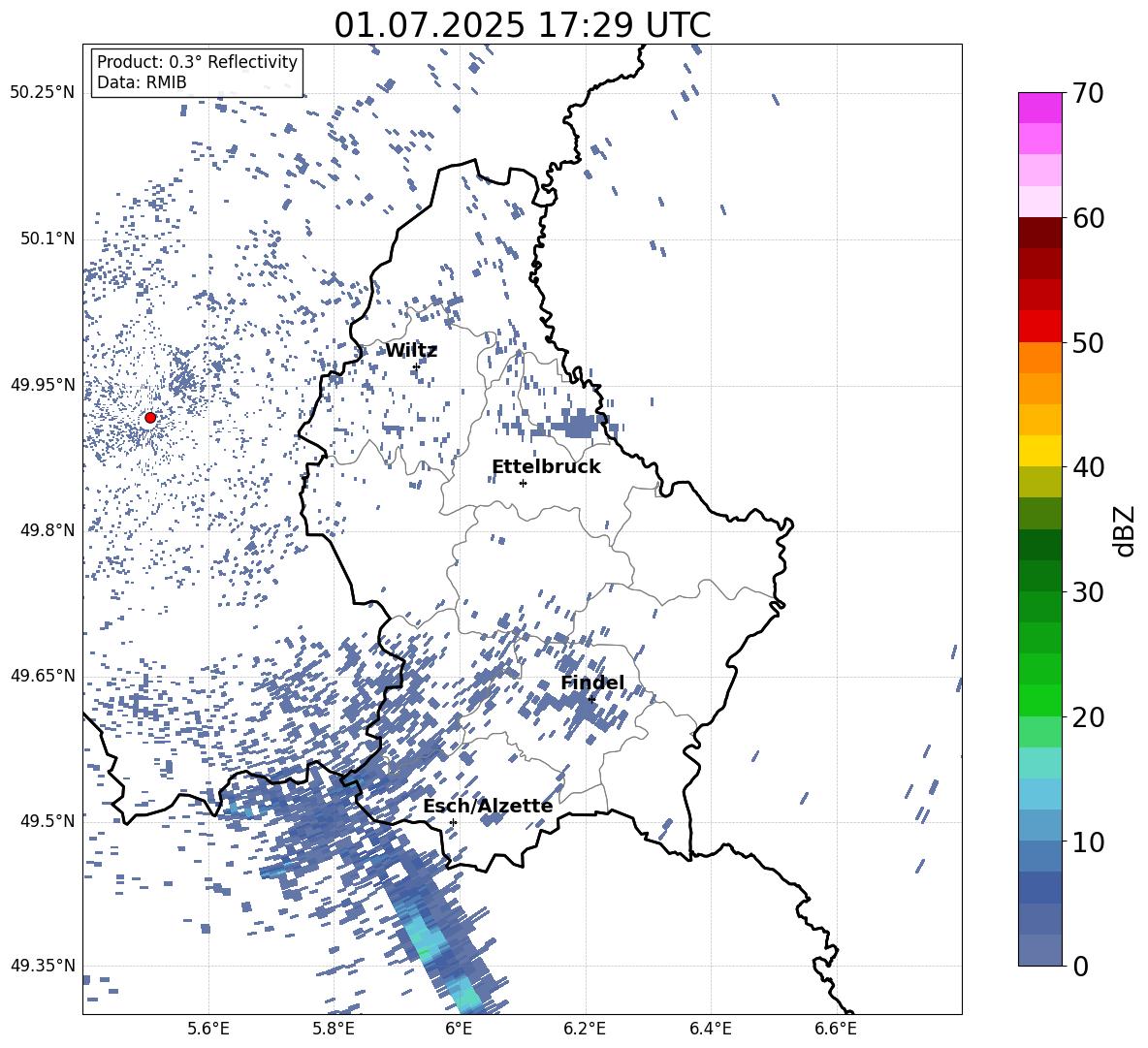Click the 6.2°E longitude label

(x=585, y=1029)
